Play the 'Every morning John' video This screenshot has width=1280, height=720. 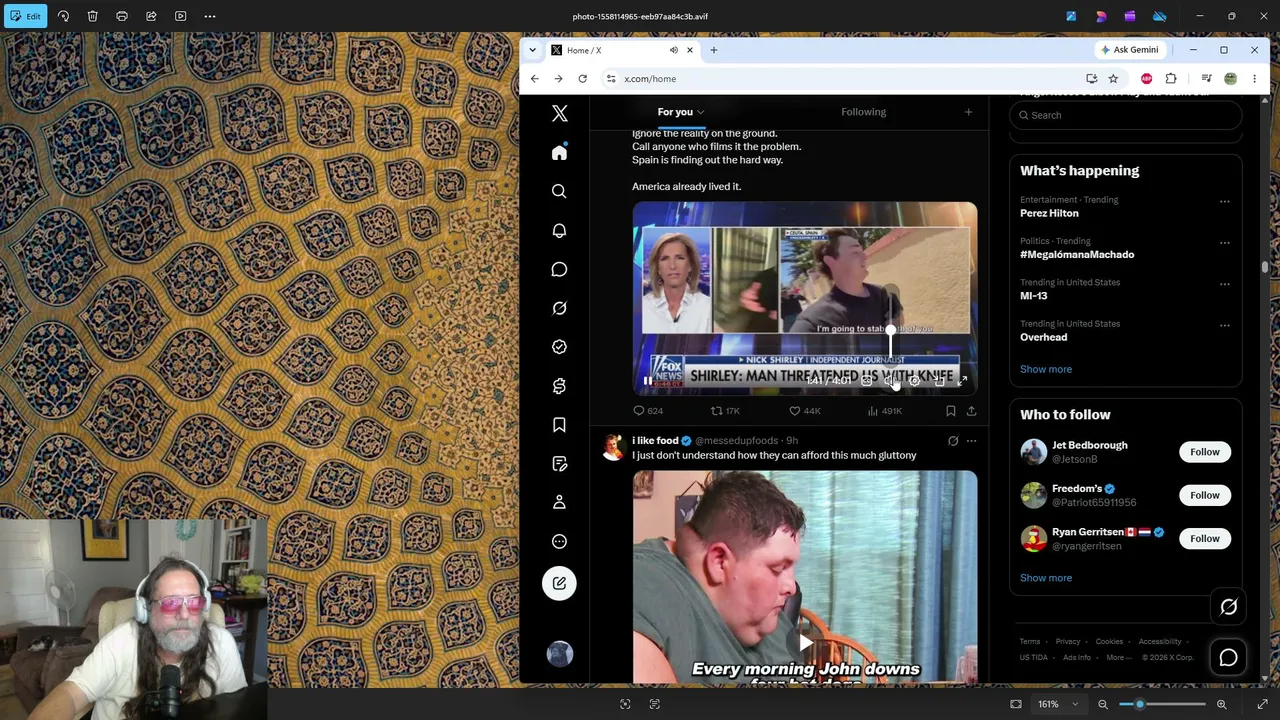pyautogui.click(x=805, y=645)
